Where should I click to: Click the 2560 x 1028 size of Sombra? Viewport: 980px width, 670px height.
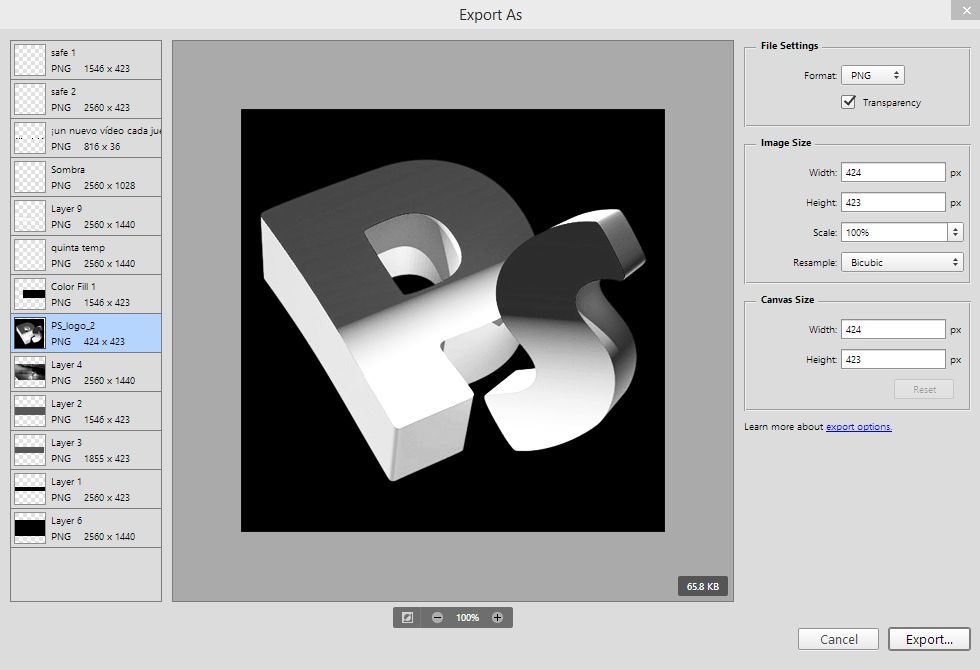pyautogui.click(x=109, y=186)
